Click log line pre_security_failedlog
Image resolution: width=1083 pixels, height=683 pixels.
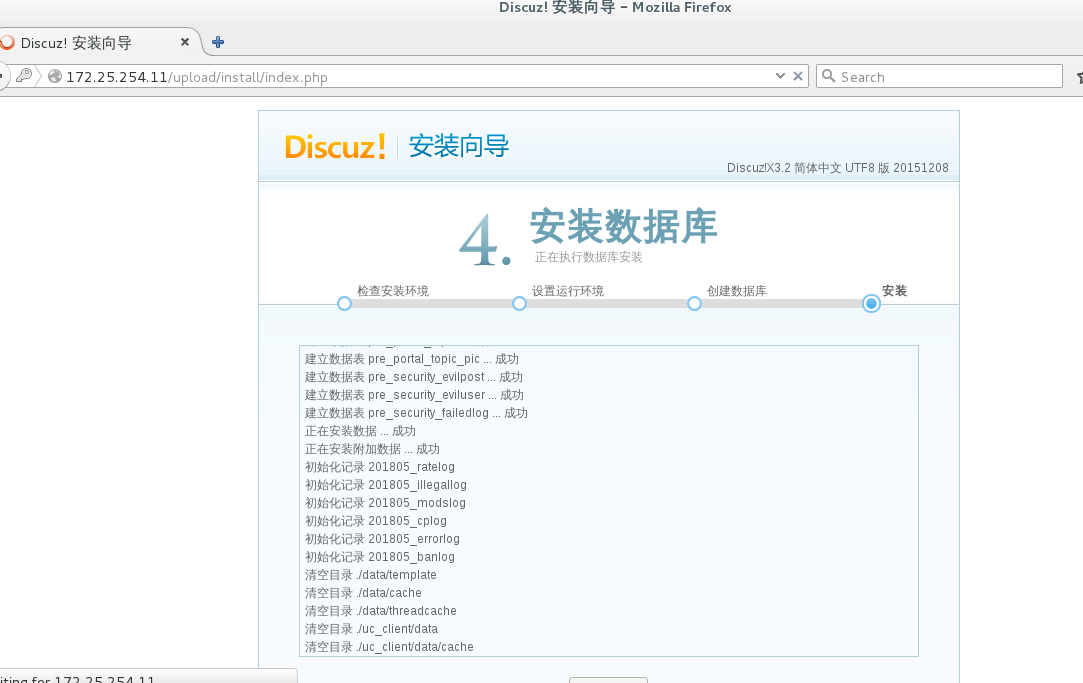(416, 413)
